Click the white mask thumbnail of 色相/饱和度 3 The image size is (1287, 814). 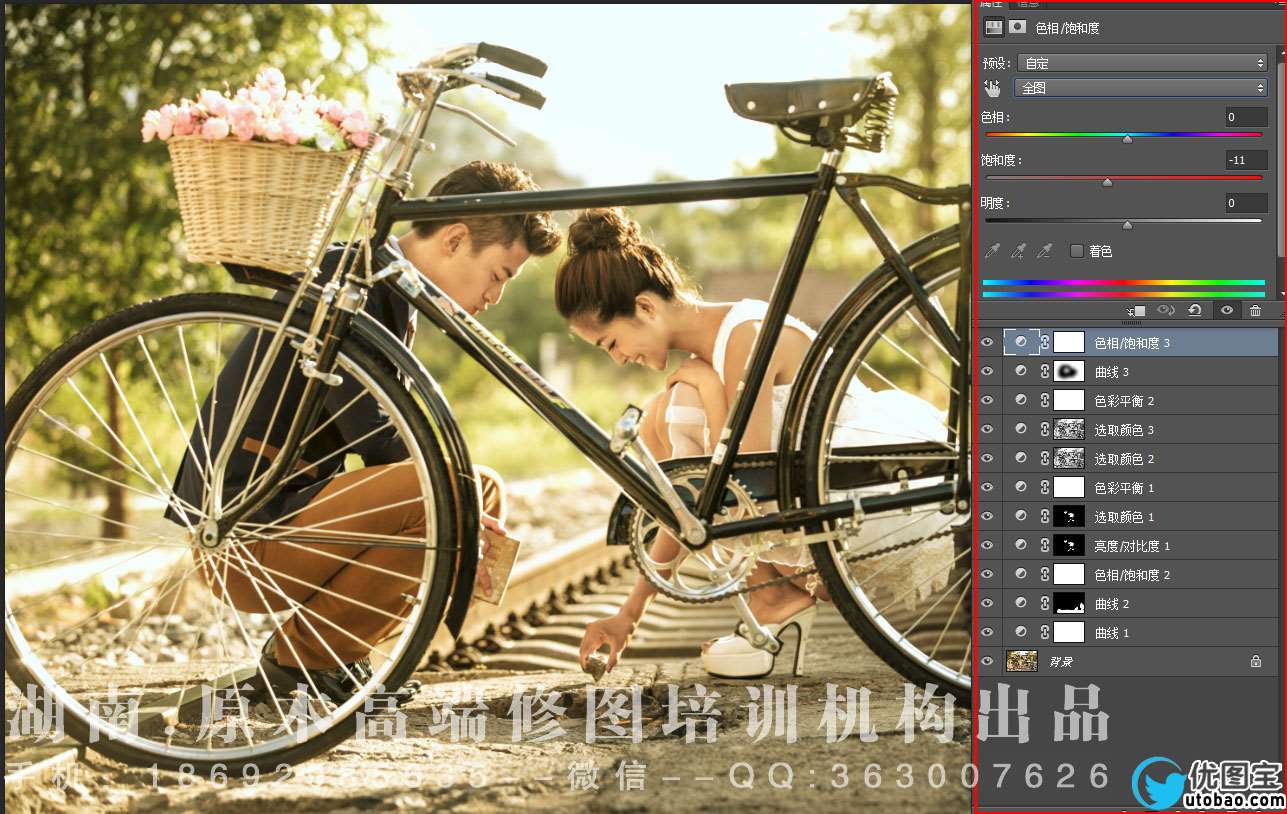(1069, 342)
